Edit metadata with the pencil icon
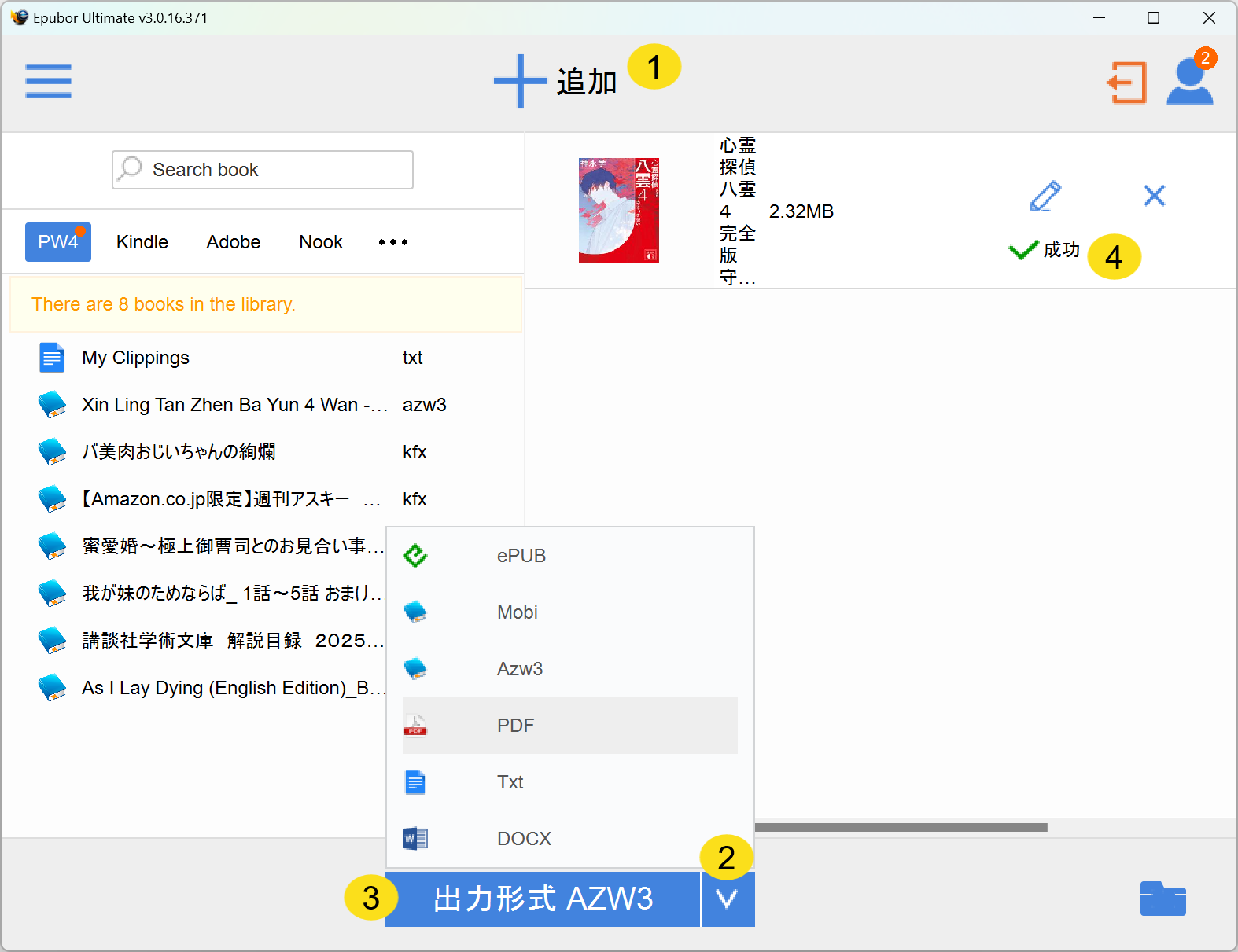Image resolution: width=1238 pixels, height=952 pixels. 1046,196
